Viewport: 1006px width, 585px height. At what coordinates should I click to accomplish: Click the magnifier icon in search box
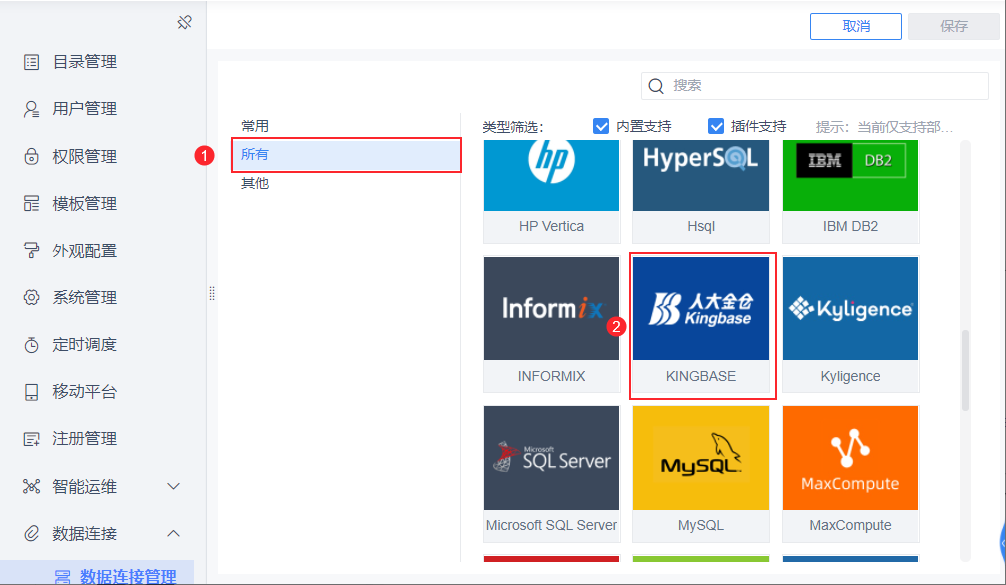click(656, 86)
